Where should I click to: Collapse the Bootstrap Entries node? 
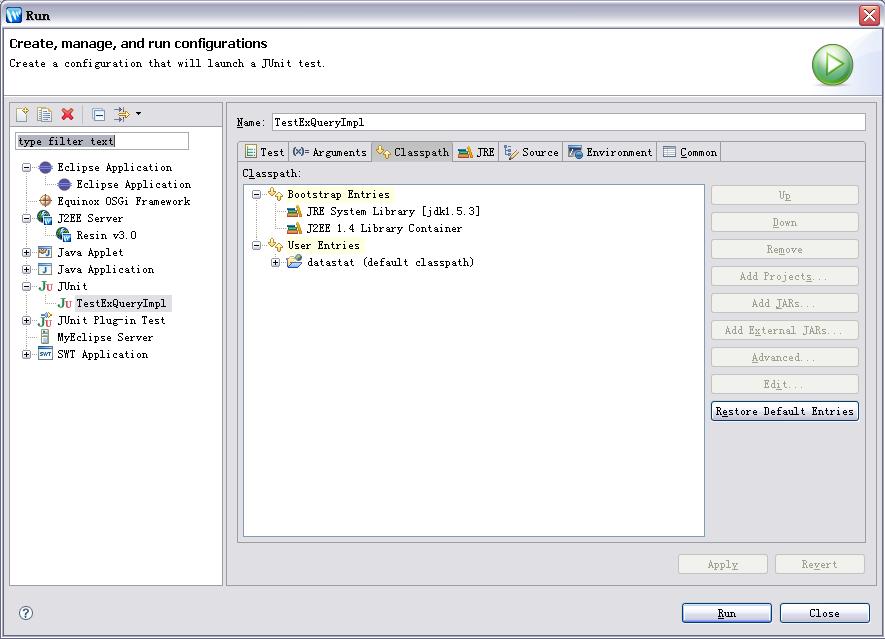click(x=256, y=194)
